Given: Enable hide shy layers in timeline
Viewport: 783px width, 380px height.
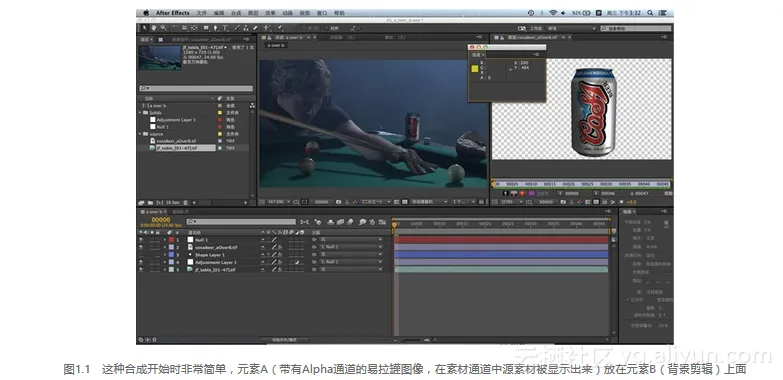Looking at the screenshot, I should pos(331,222).
